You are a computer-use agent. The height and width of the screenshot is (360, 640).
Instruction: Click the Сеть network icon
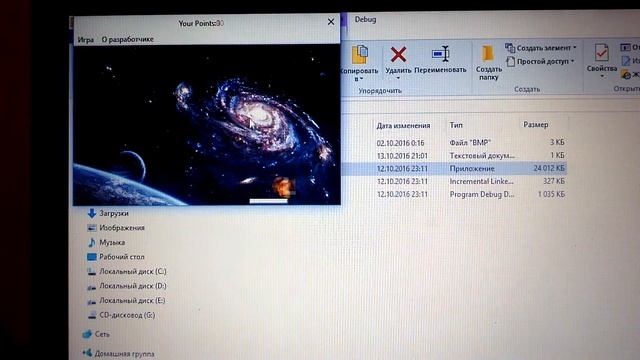point(87,334)
